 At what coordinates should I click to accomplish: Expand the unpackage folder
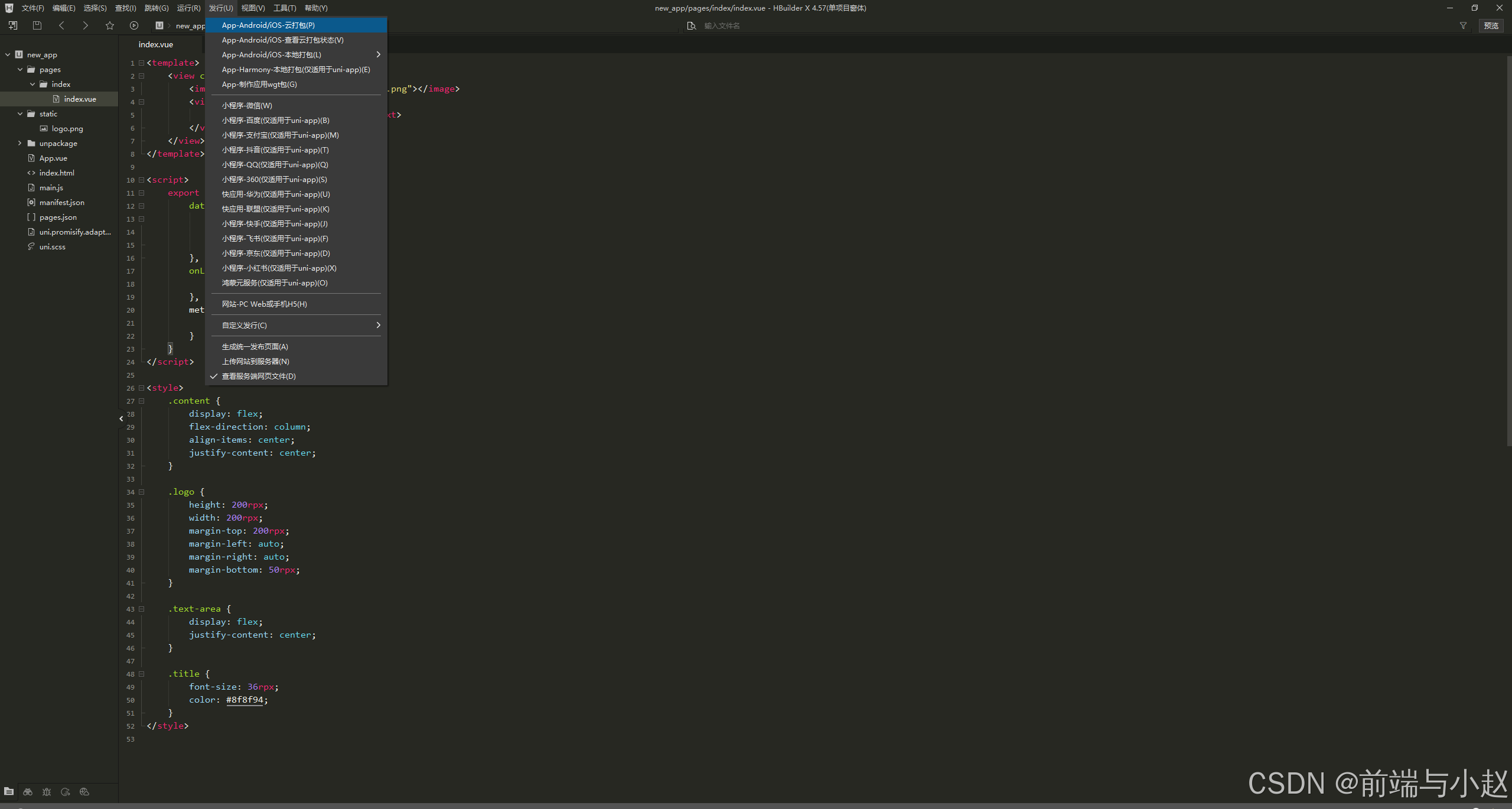click(x=19, y=144)
